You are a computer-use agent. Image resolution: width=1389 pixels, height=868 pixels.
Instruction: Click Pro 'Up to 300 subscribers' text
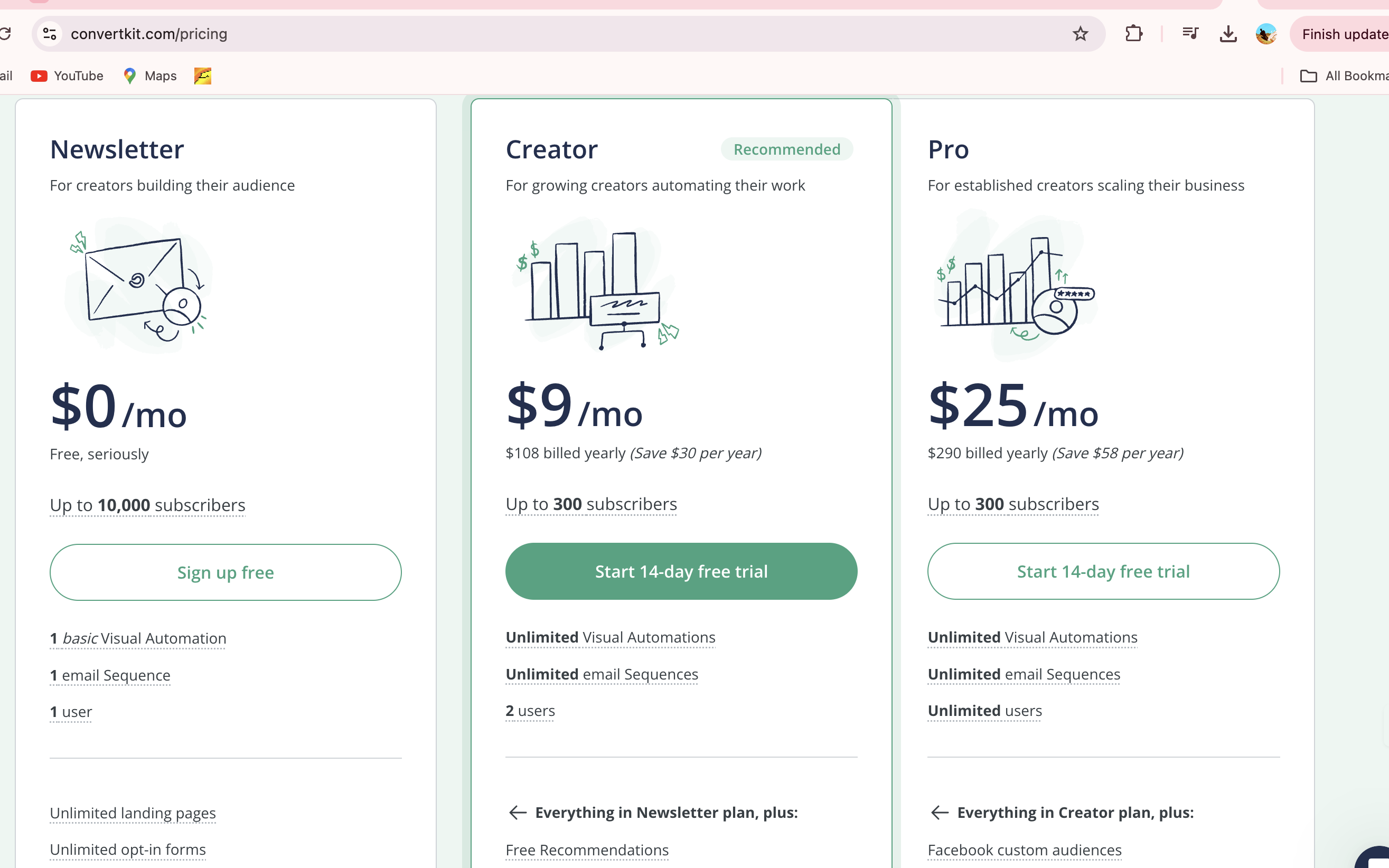click(1013, 504)
